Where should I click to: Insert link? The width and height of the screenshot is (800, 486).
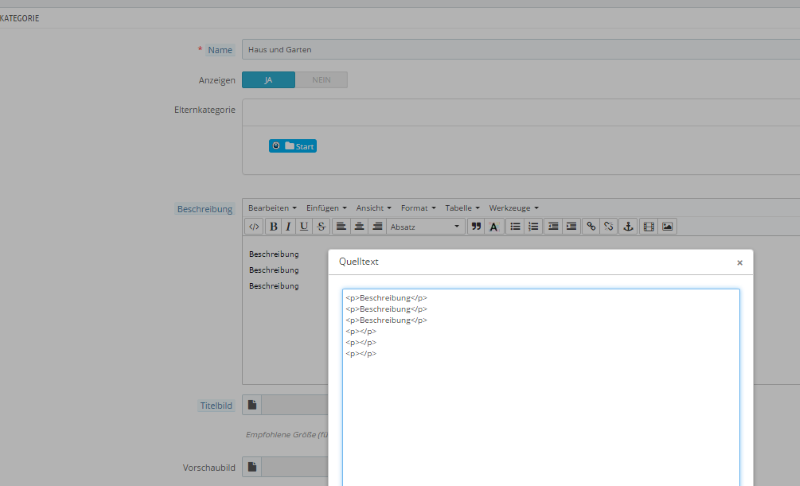tap(591, 227)
